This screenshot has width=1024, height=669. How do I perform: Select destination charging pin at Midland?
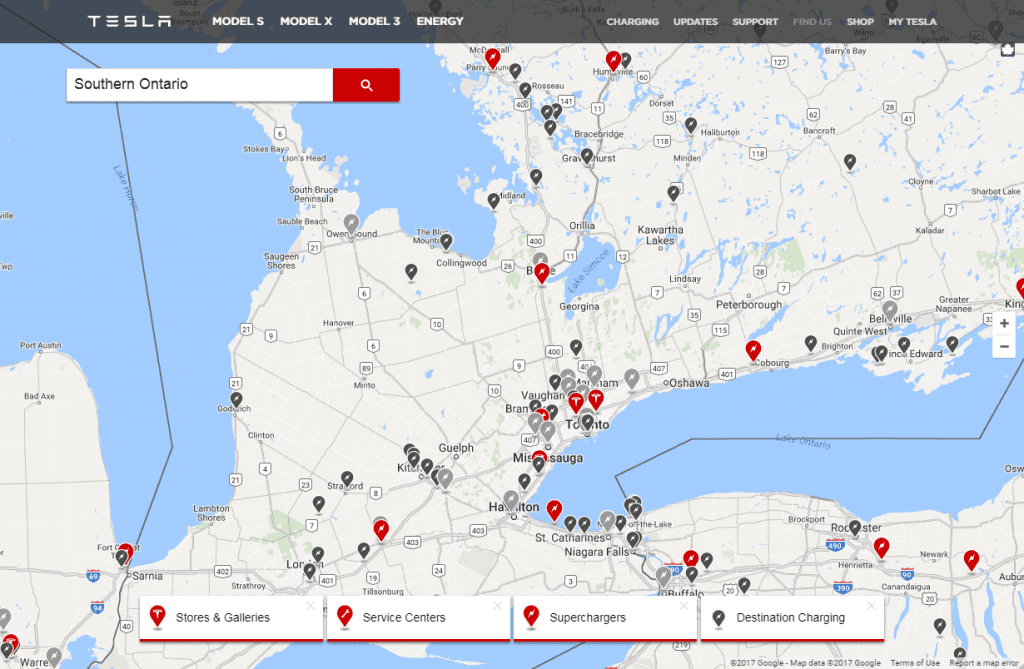pos(494,201)
